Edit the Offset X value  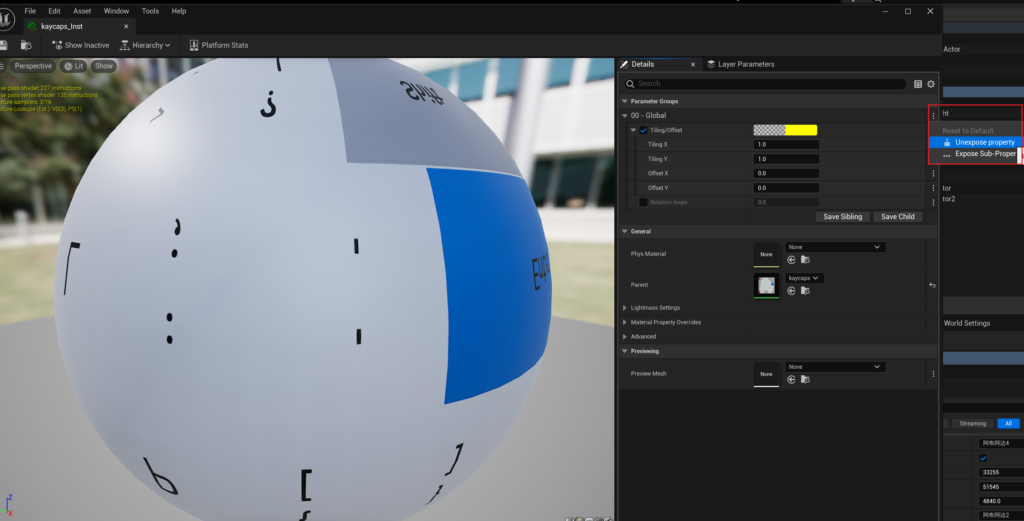pyautogui.click(x=786, y=173)
